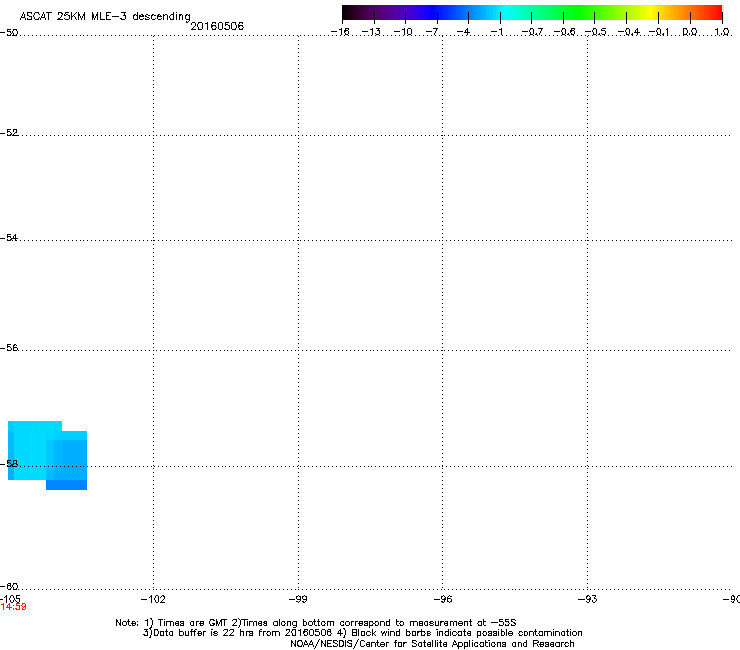Click the -1 color scale label

tap(496, 32)
